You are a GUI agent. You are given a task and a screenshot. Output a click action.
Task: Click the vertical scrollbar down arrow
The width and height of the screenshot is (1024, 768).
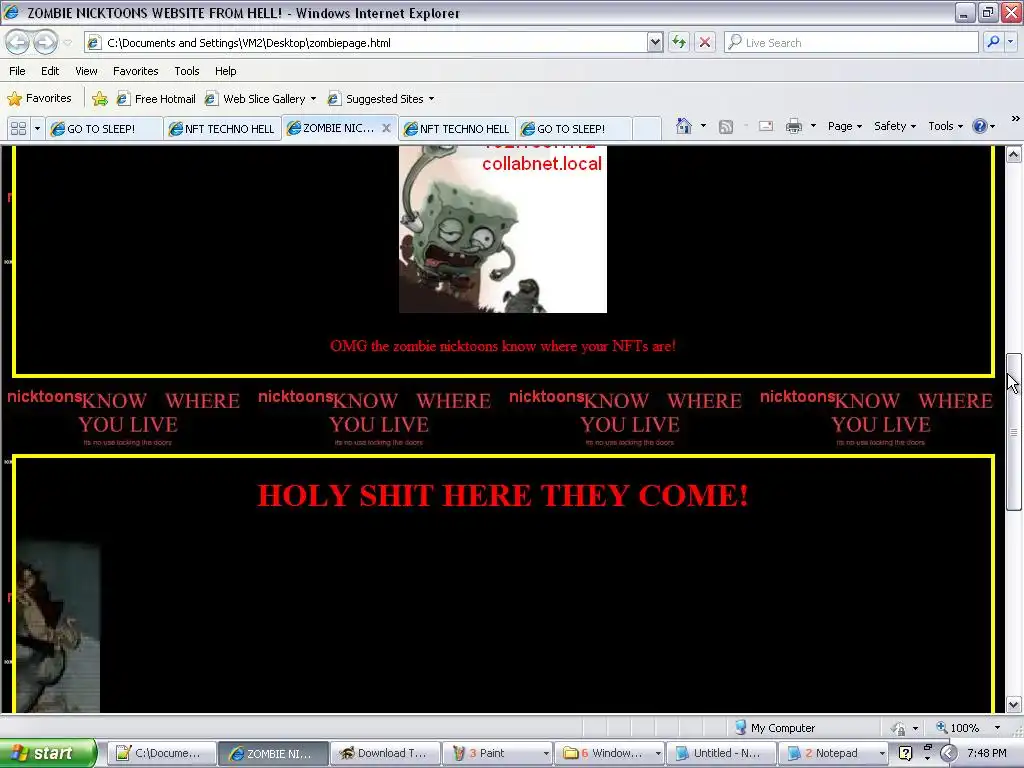click(1014, 705)
